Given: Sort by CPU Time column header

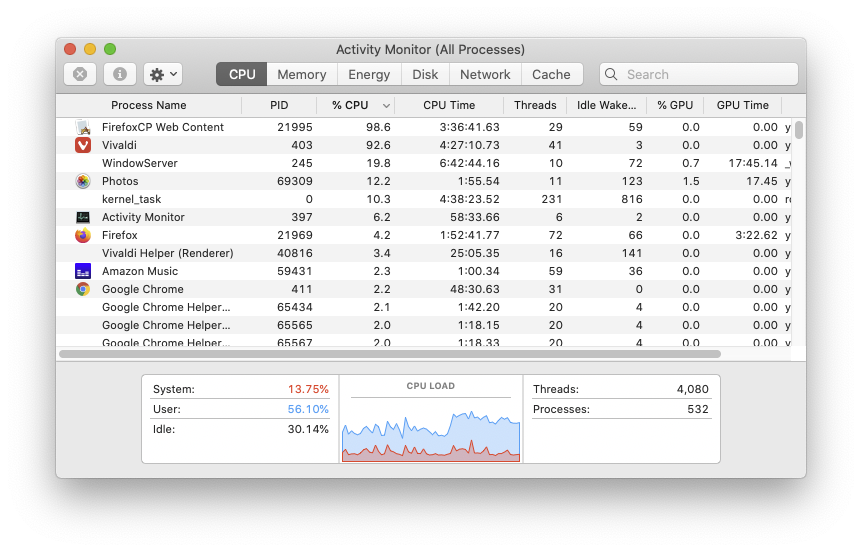Looking at the screenshot, I should (449, 105).
